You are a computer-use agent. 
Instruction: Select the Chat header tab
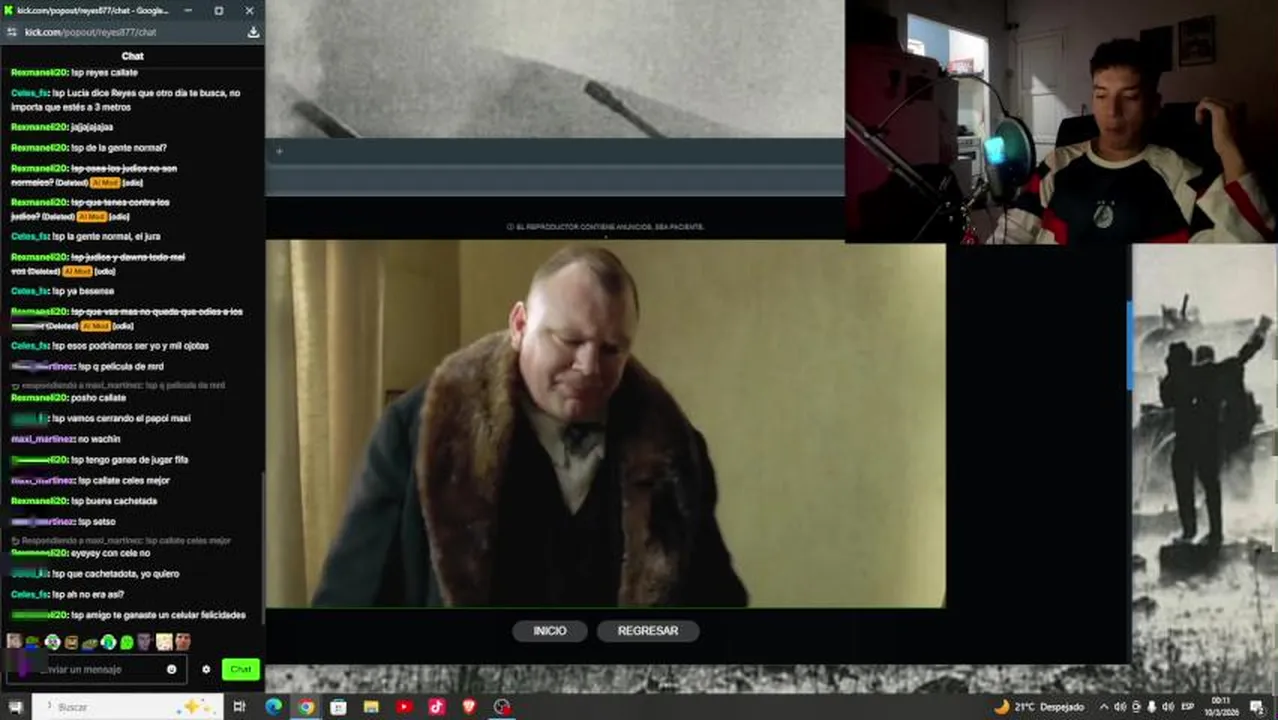(132, 56)
